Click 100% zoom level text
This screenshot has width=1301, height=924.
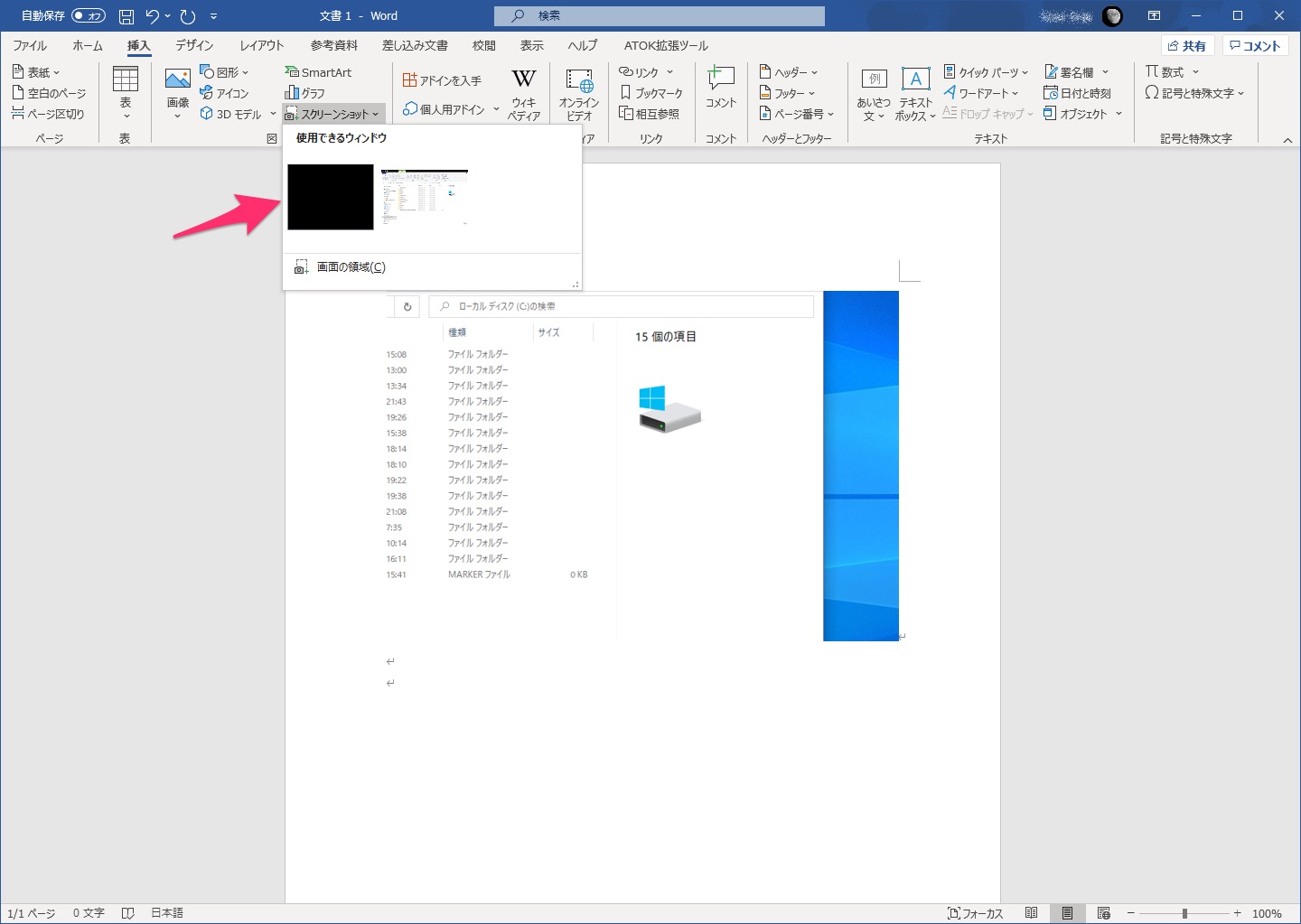click(1267, 913)
